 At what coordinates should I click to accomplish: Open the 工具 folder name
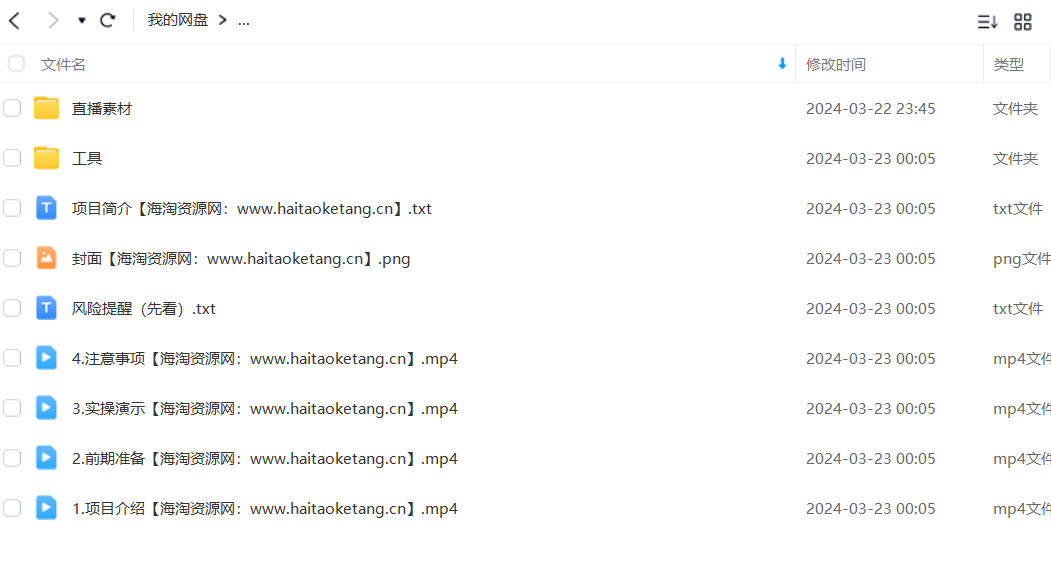[x=87, y=159]
